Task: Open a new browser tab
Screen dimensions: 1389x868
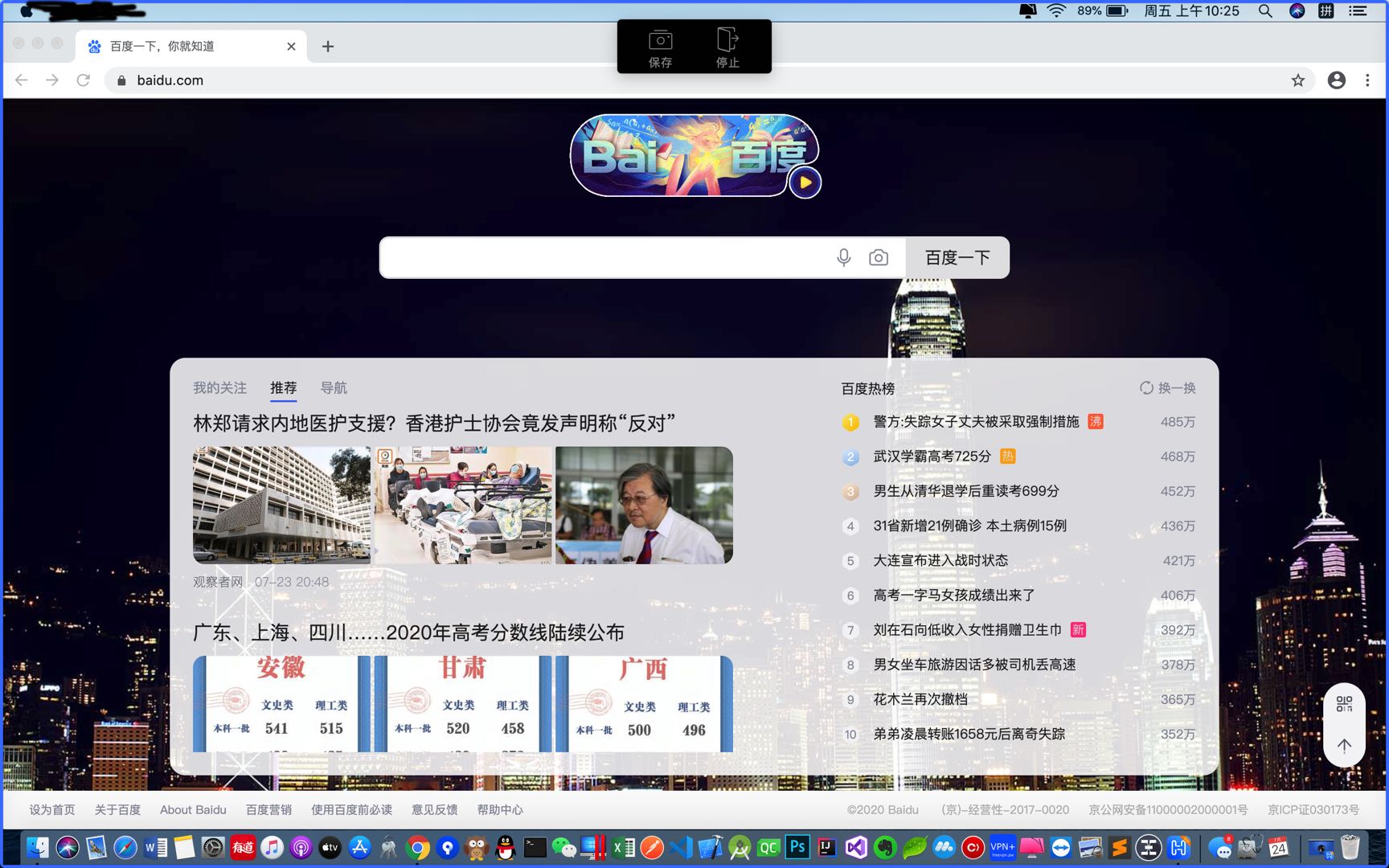Action: [328, 47]
